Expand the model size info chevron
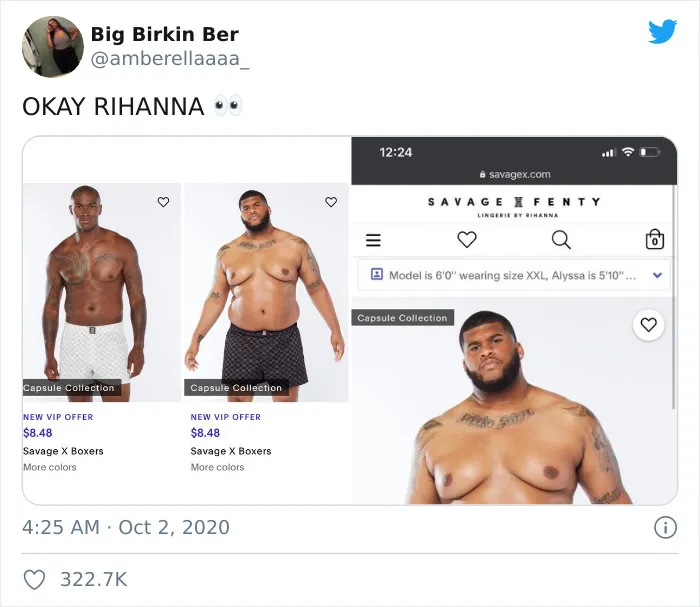Image resolution: width=700 pixels, height=607 pixels. click(657, 275)
